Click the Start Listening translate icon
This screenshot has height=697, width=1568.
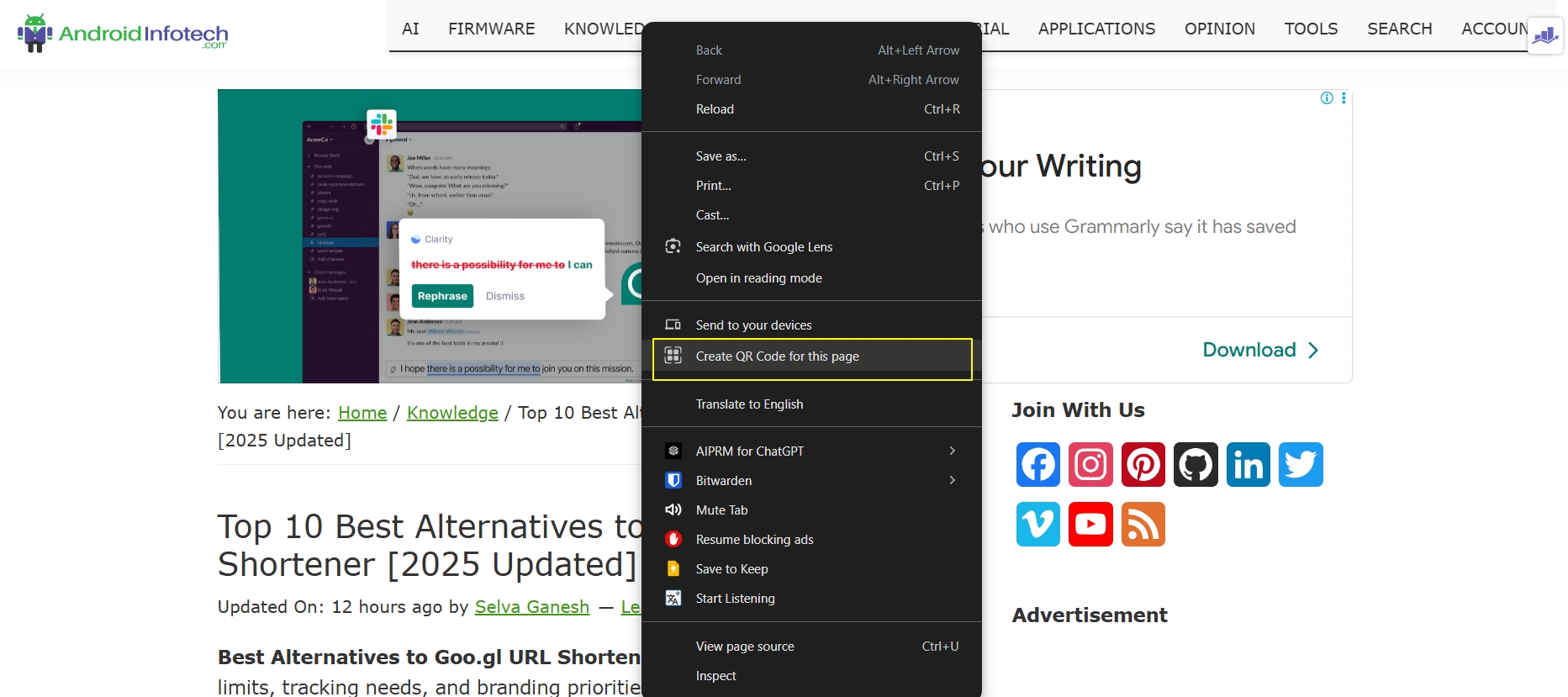pos(673,598)
